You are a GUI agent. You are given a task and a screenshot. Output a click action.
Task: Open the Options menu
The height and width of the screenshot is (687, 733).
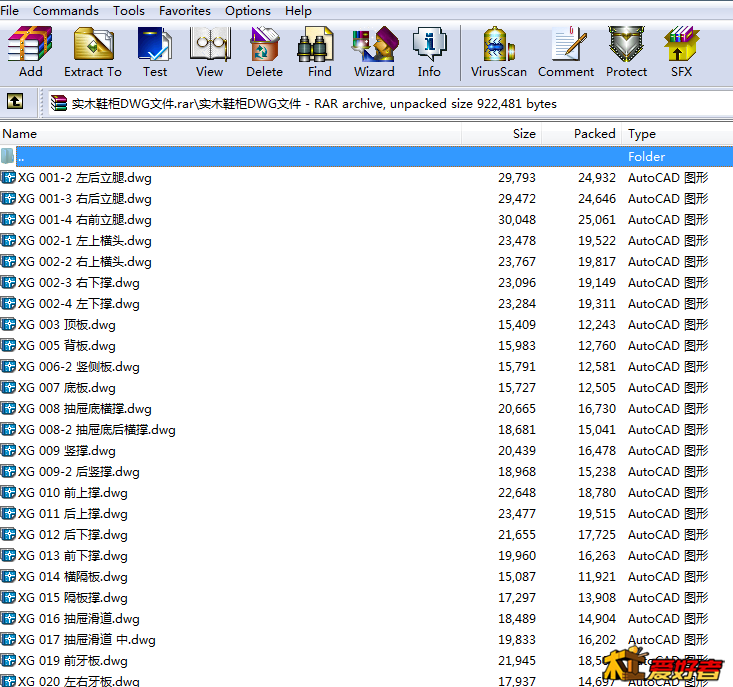point(248,11)
